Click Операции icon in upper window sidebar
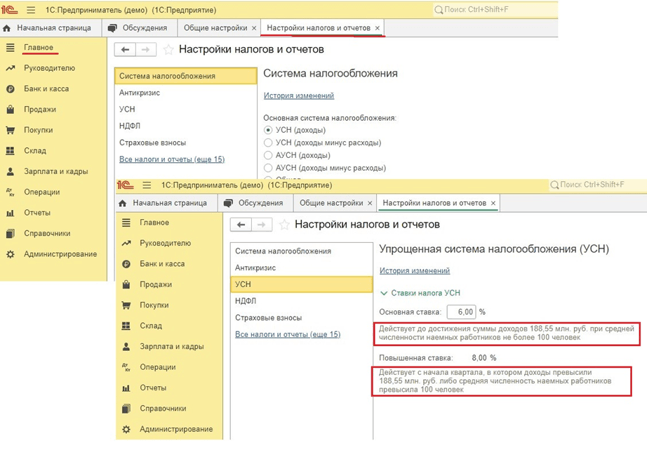Screen dimensions: 647x450 tap(10, 192)
